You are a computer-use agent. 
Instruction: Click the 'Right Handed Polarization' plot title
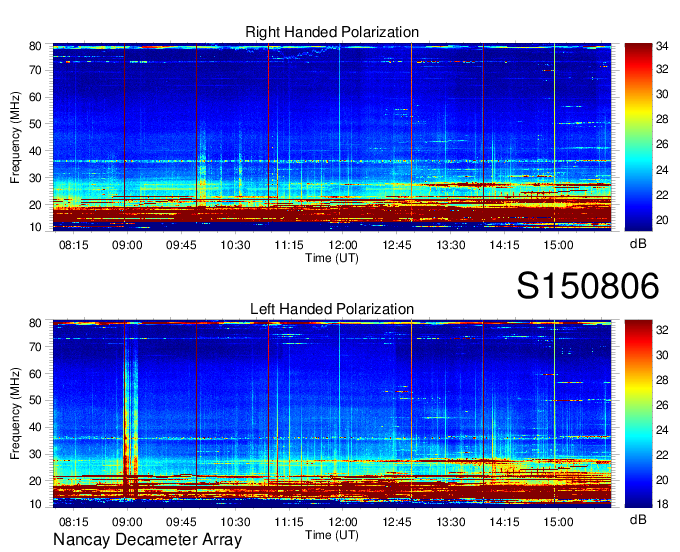click(332, 32)
